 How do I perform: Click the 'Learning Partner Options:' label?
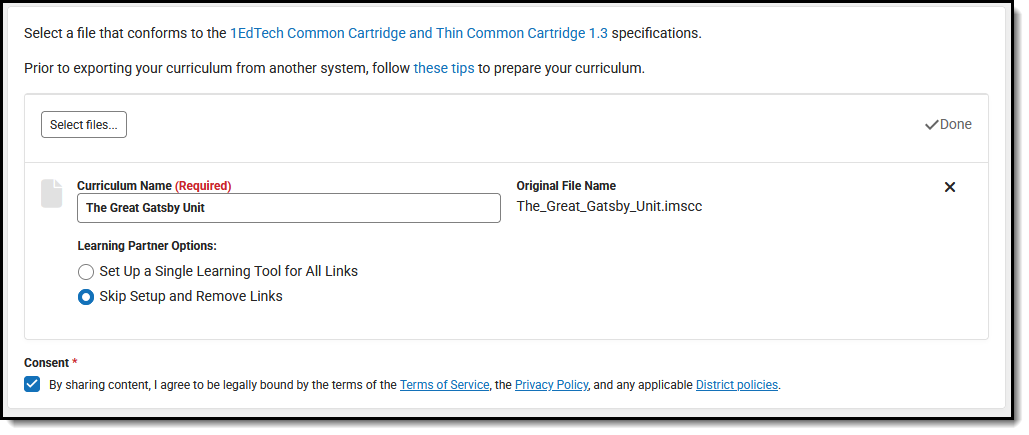click(x=147, y=245)
